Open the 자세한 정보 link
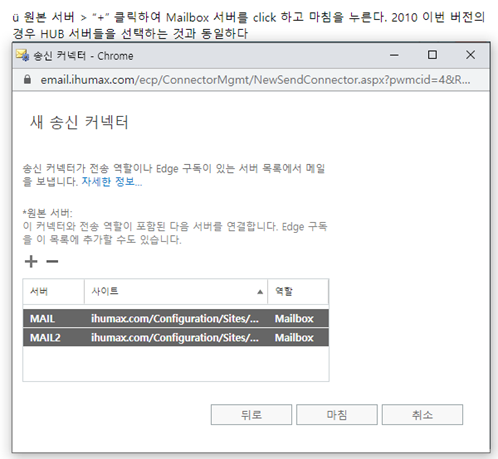Viewport: 498px width, 459px height. coord(112,182)
